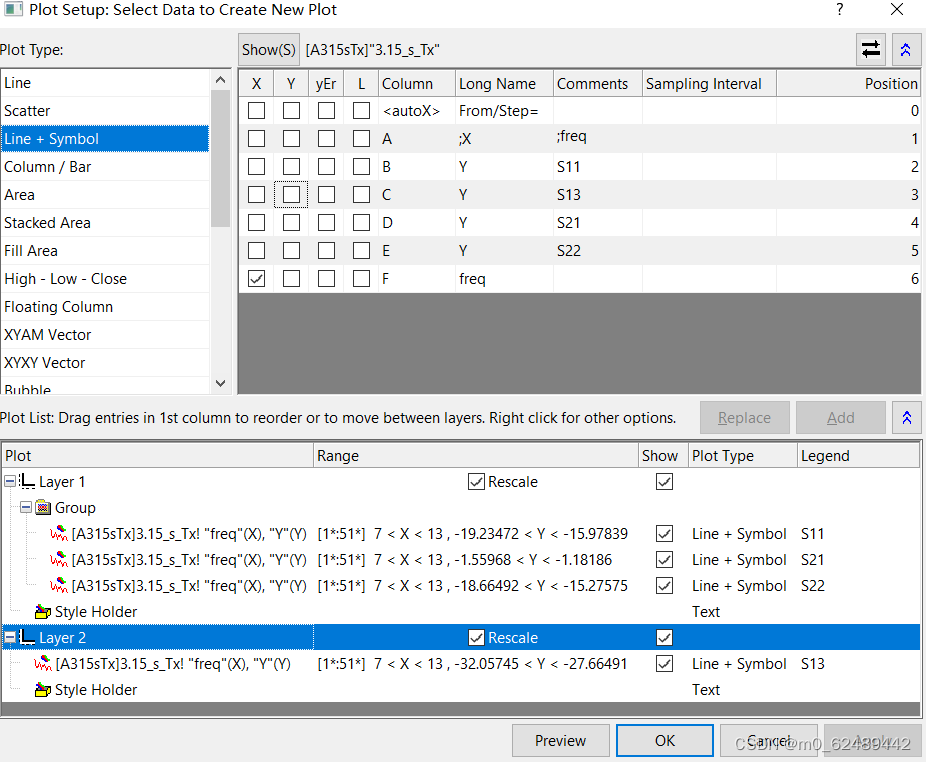The image size is (926, 762).
Task: Sort by Long Name column header
Action: (x=504, y=83)
